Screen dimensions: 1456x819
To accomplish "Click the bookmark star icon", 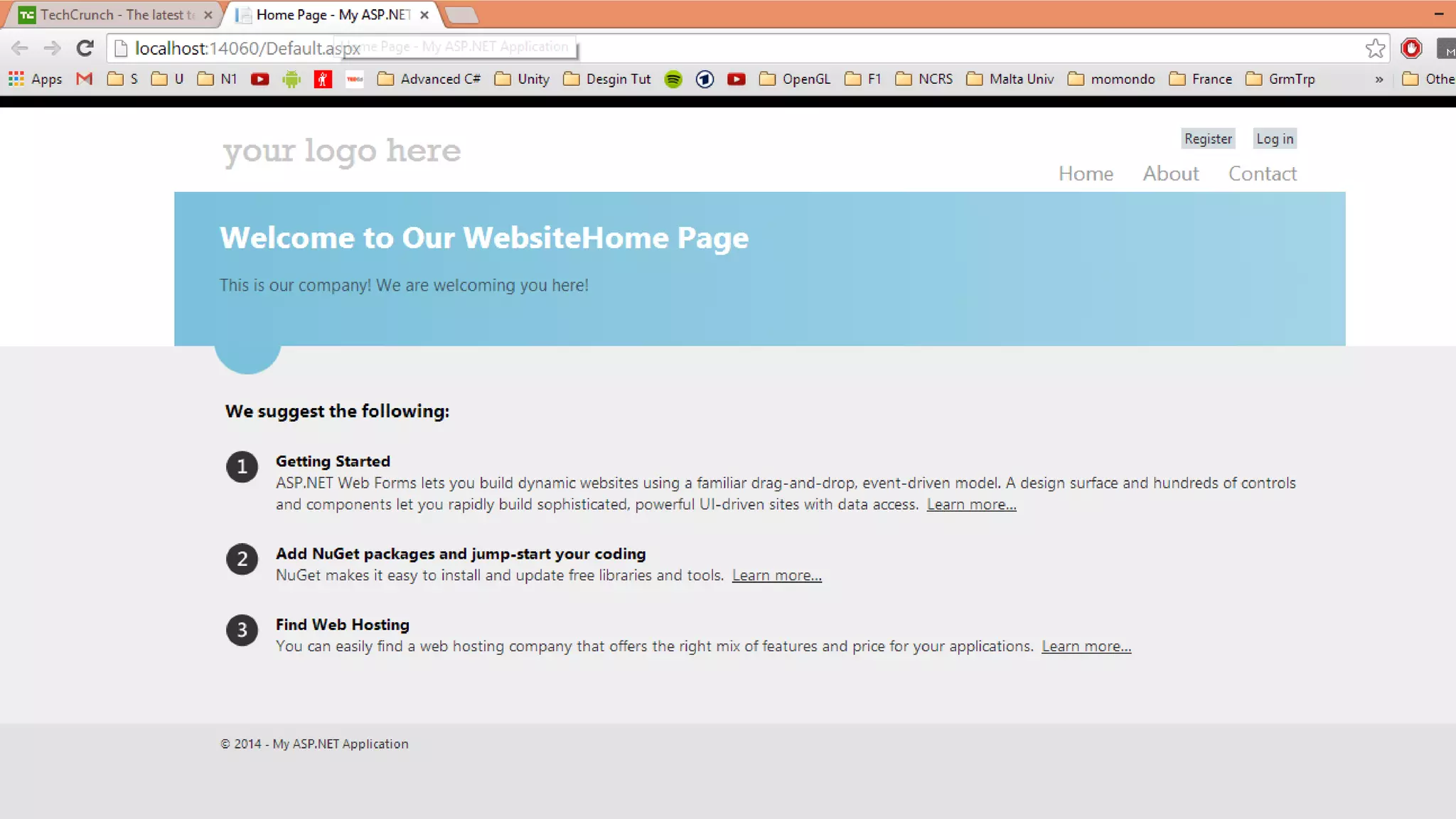I will point(1375,48).
